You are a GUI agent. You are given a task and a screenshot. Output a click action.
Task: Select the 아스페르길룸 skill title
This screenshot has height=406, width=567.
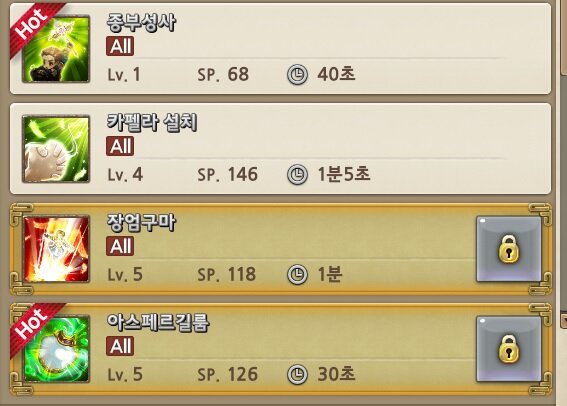(x=158, y=322)
